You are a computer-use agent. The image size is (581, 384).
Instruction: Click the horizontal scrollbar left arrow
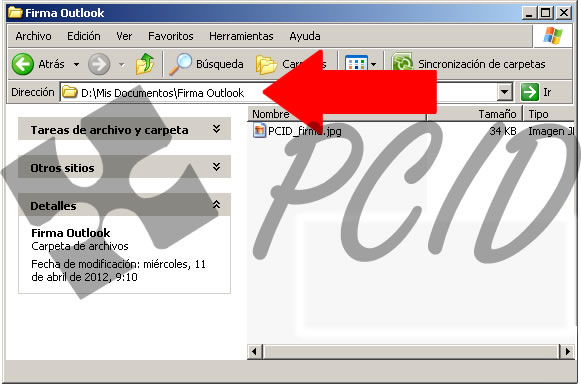click(x=255, y=351)
